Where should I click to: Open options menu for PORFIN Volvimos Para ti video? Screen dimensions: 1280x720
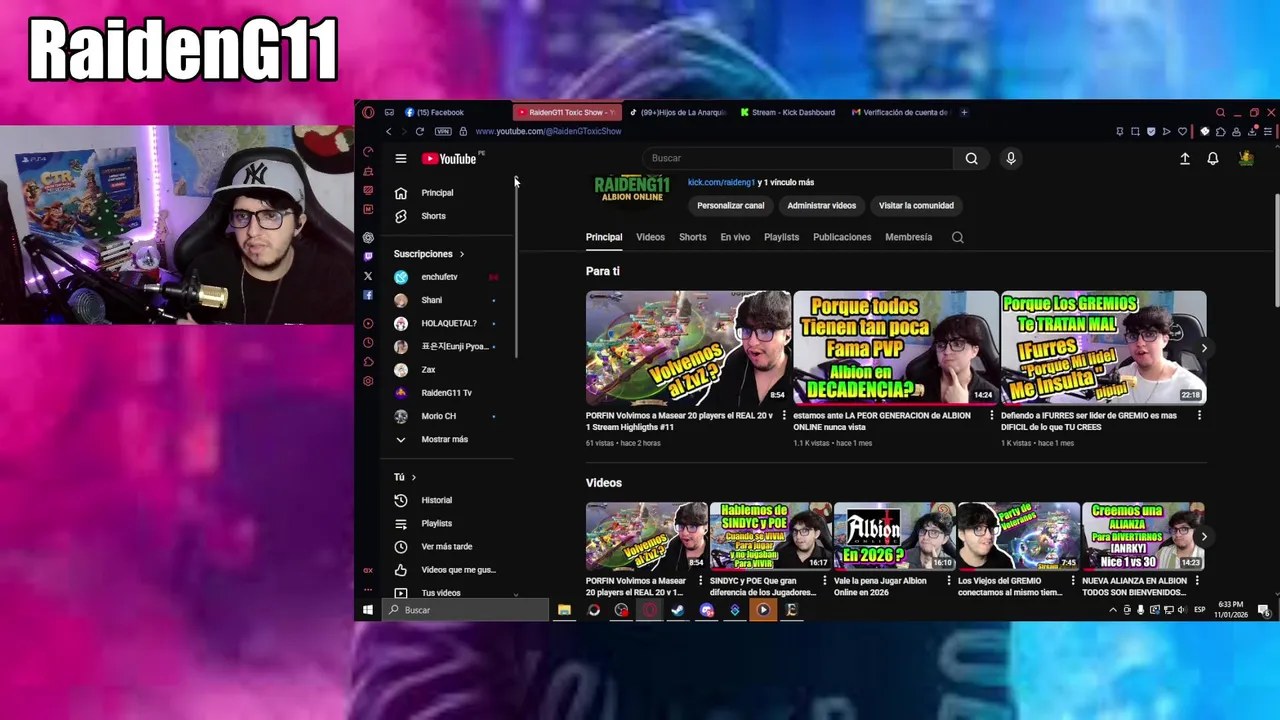(783, 415)
